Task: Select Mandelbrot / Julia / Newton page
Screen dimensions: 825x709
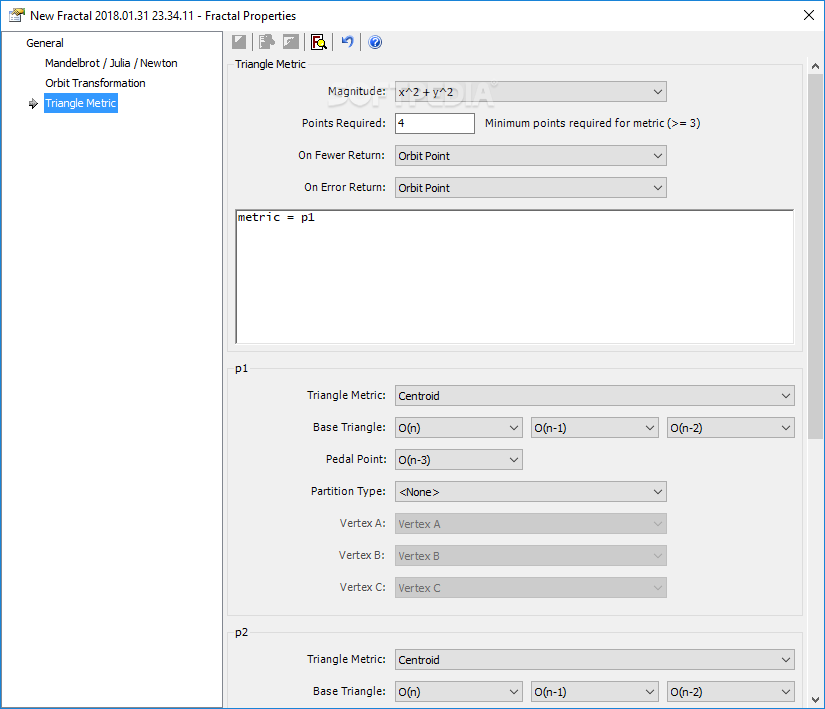Action: pos(111,63)
